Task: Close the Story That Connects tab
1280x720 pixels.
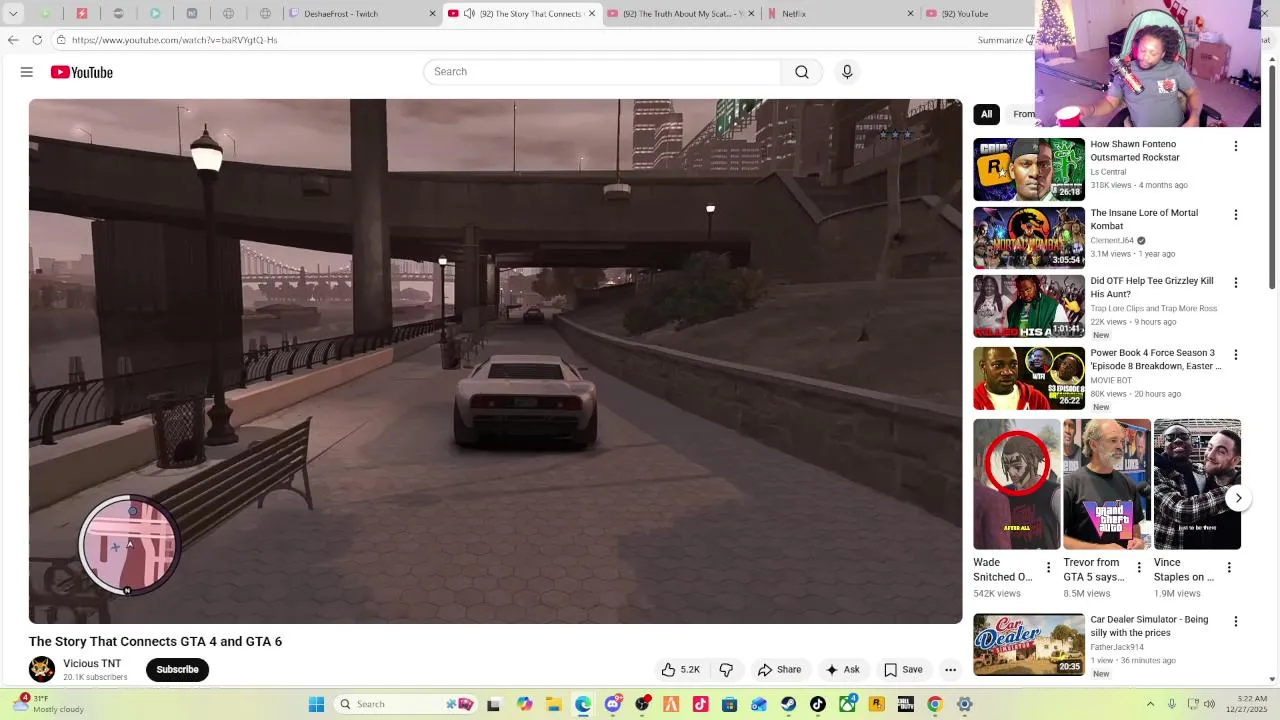Action: (592, 14)
